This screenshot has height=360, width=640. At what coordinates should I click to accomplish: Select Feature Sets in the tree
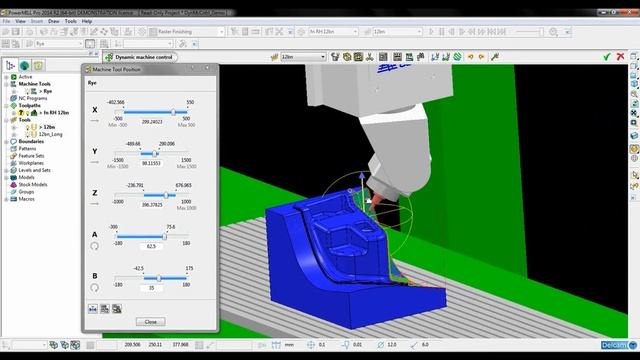[31, 156]
